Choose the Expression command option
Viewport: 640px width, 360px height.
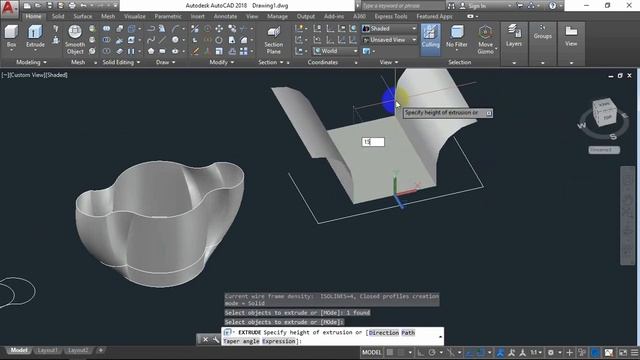point(278,341)
